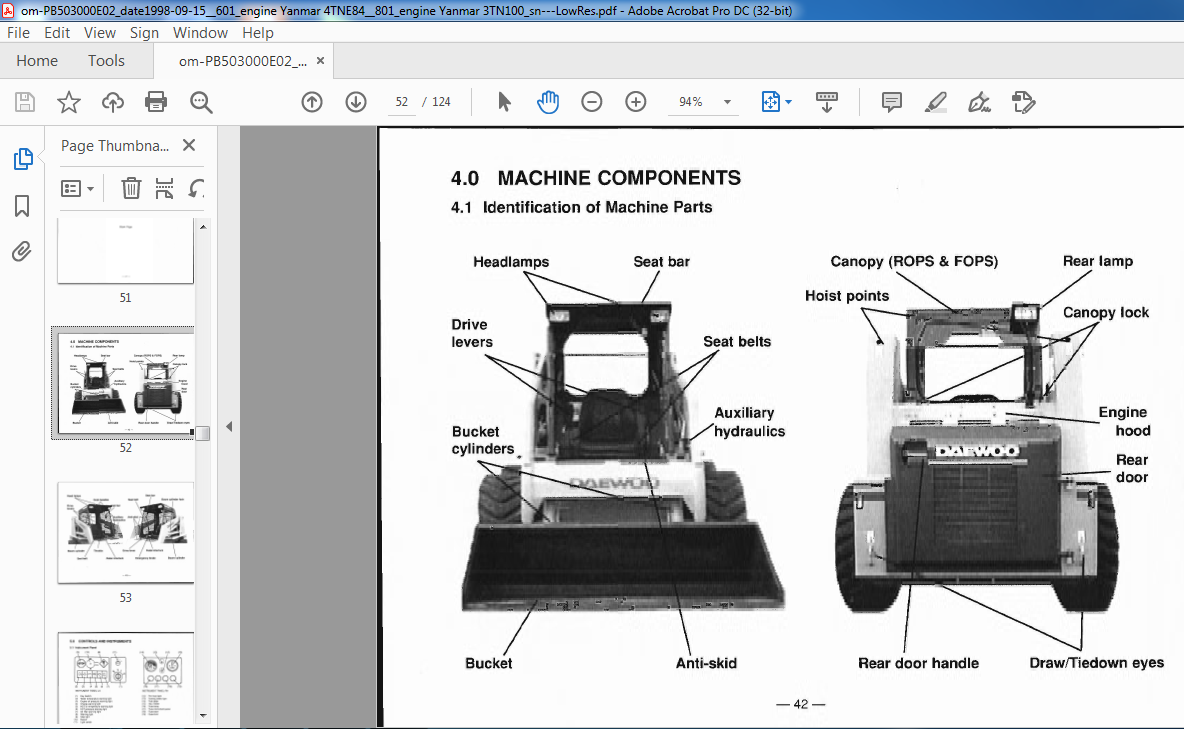Print the document with the printer icon
The height and width of the screenshot is (729, 1184).
[x=156, y=102]
